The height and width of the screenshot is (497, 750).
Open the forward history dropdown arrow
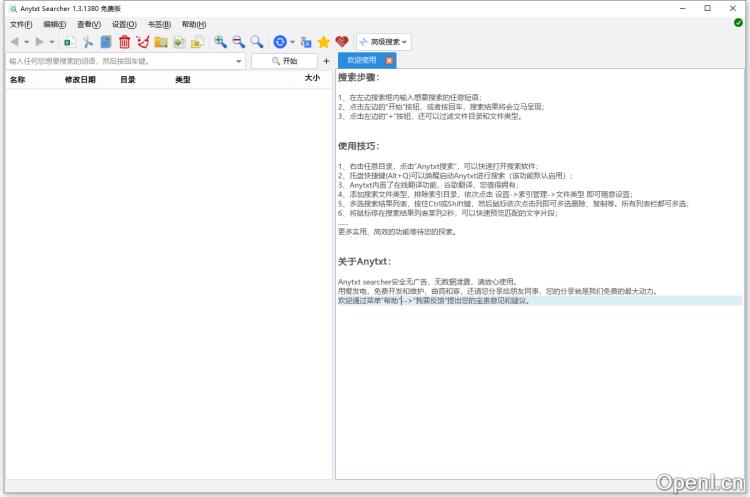pos(52,42)
